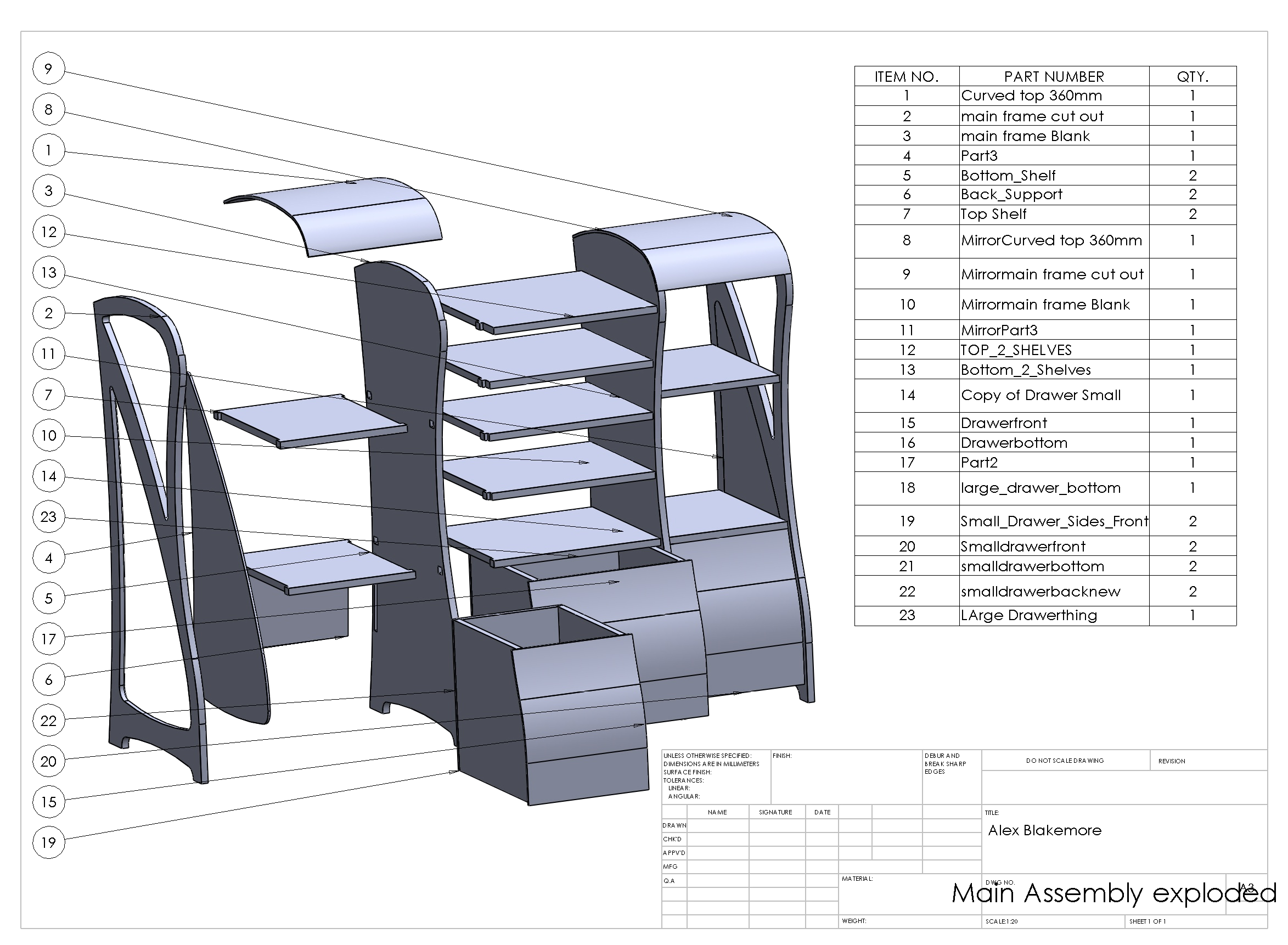Screen dimensions: 1288x945
Task: Click the 'REVISION' field label
Action: point(1171,761)
